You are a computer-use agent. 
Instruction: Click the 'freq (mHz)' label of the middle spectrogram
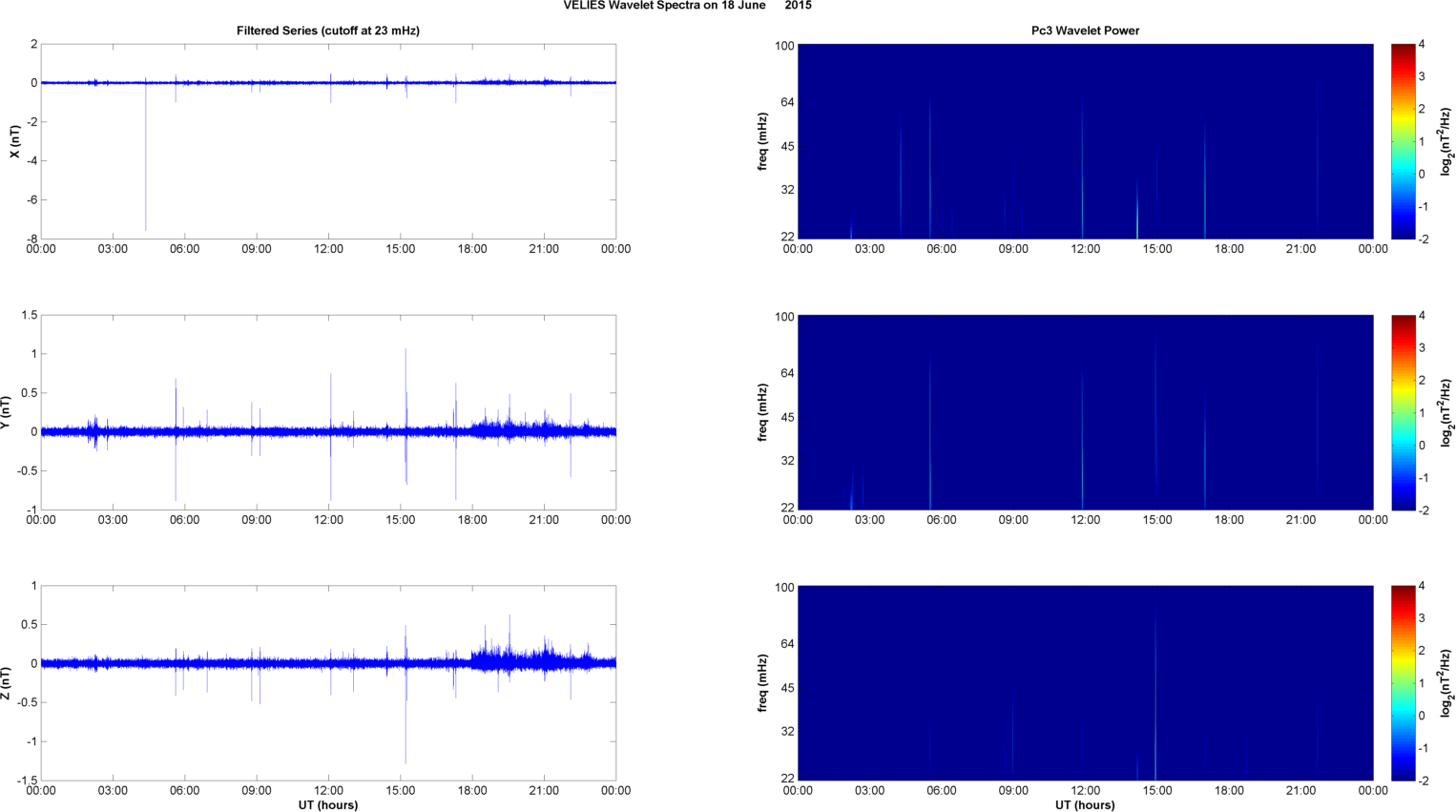click(763, 412)
